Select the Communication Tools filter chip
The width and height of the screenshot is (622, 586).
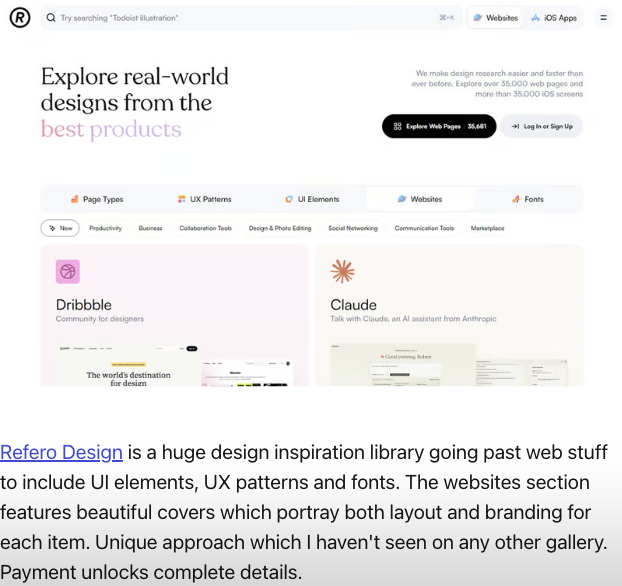tap(424, 228)
